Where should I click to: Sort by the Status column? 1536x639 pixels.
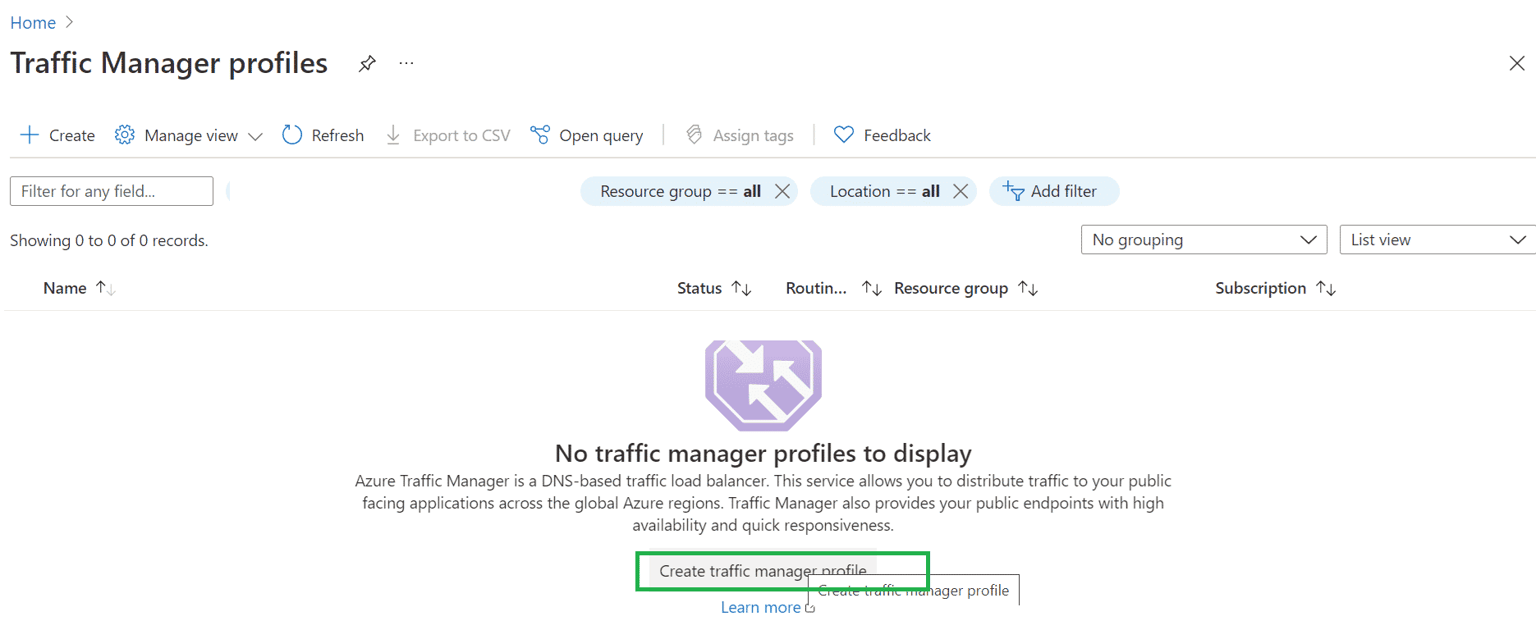[714, 288]
